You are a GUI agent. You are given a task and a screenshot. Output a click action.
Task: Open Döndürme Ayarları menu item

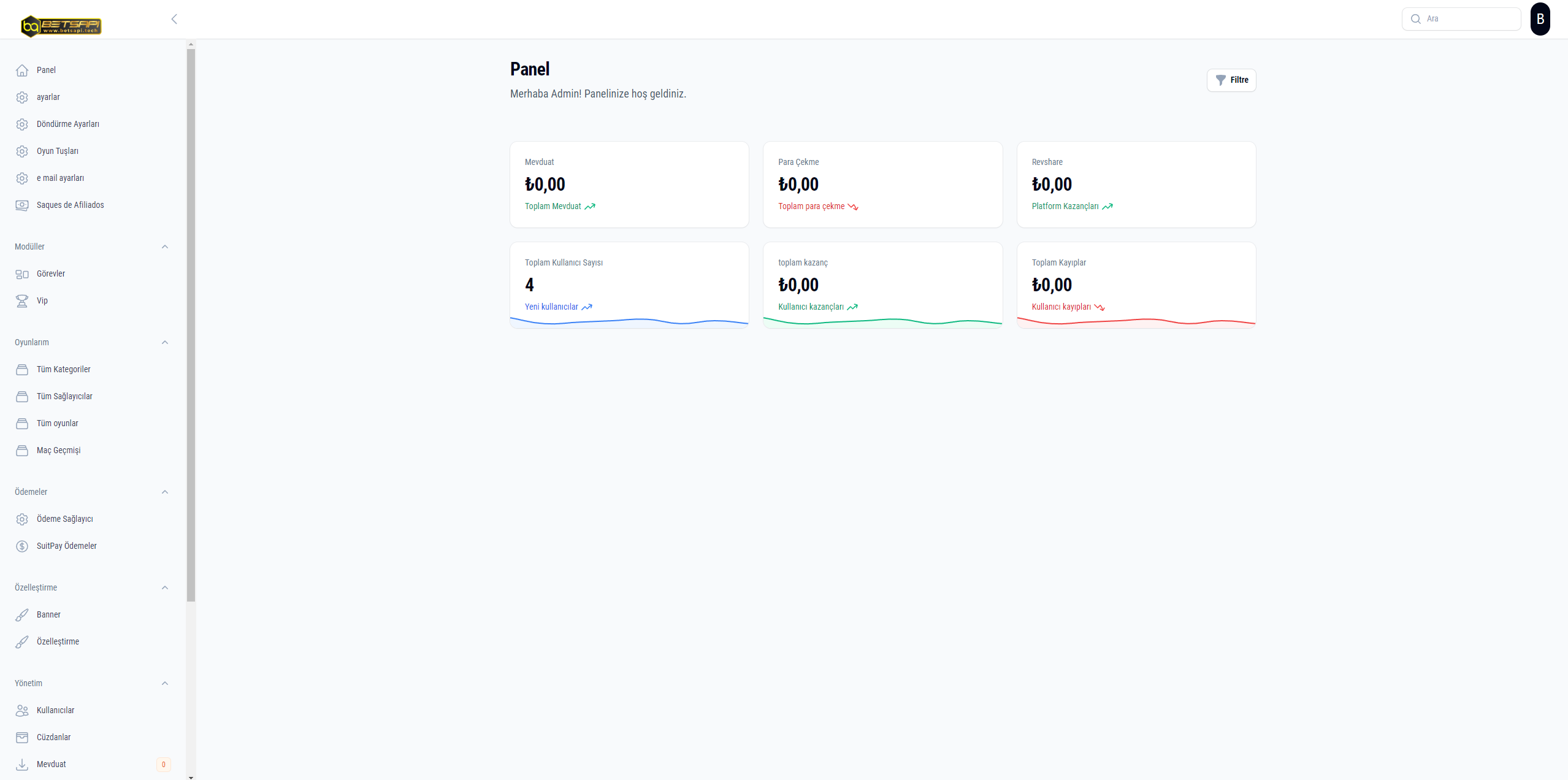[x=67, y=124]
